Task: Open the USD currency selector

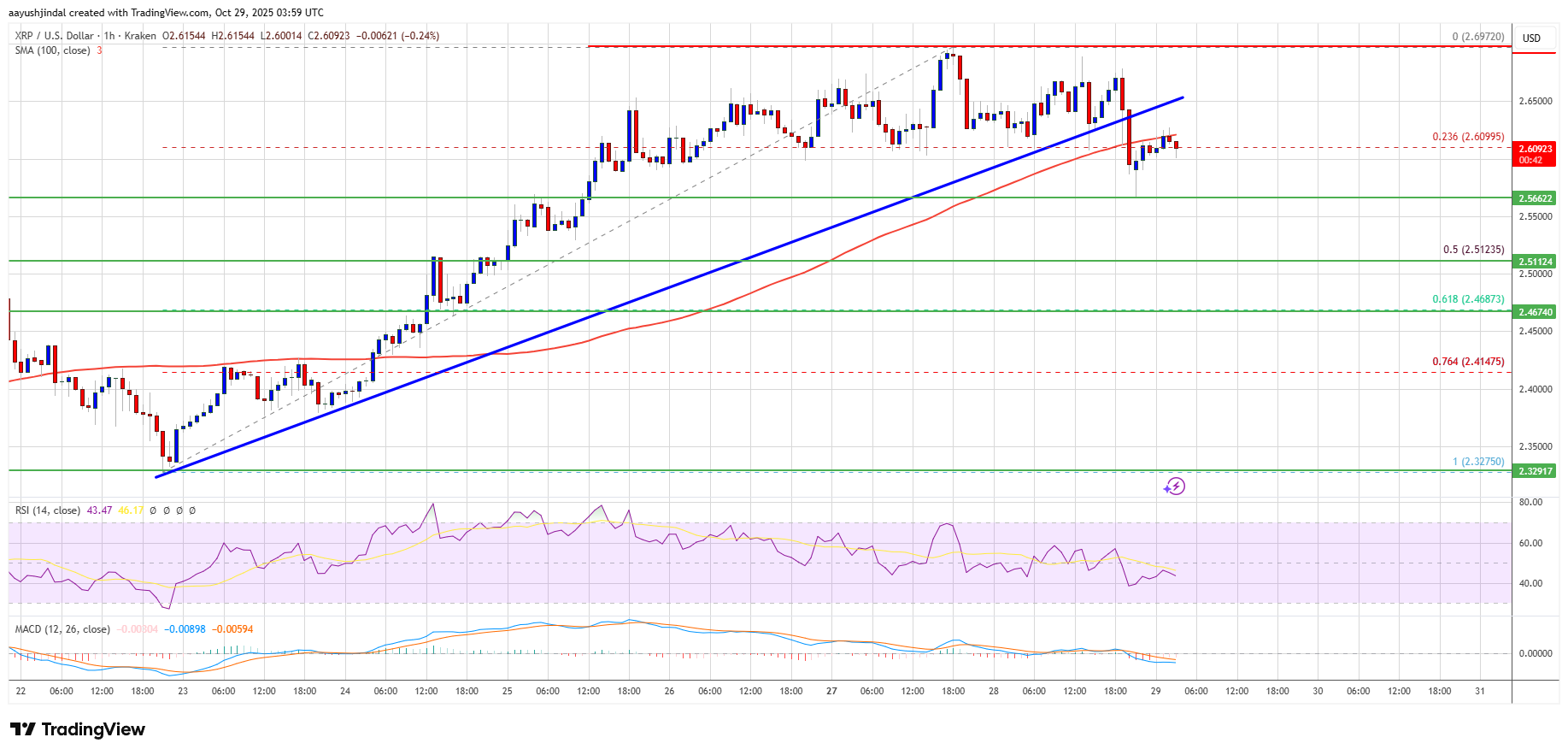Action: pyautogui.click(x=1531, y=38)
